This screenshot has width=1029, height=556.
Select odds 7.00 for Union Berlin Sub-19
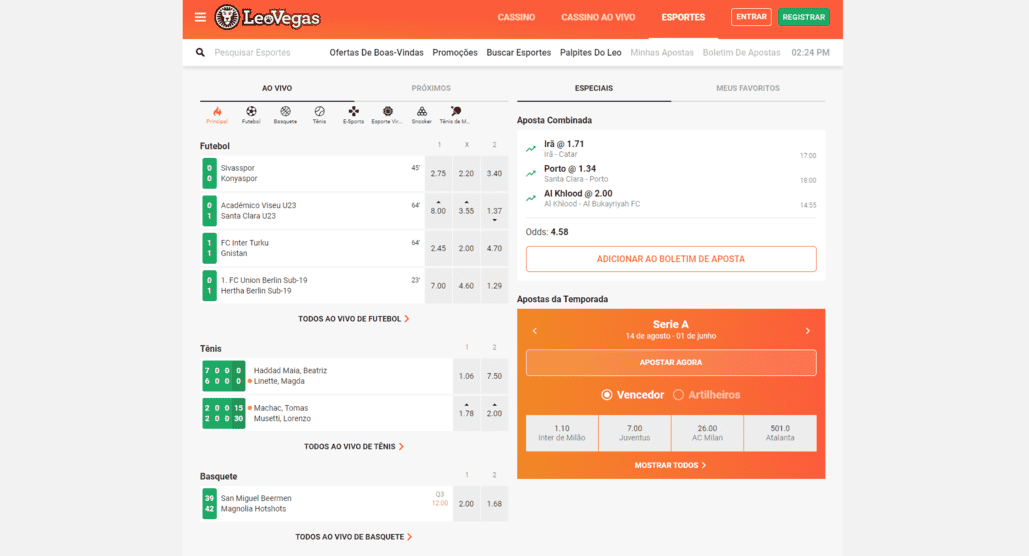[438, 286]
